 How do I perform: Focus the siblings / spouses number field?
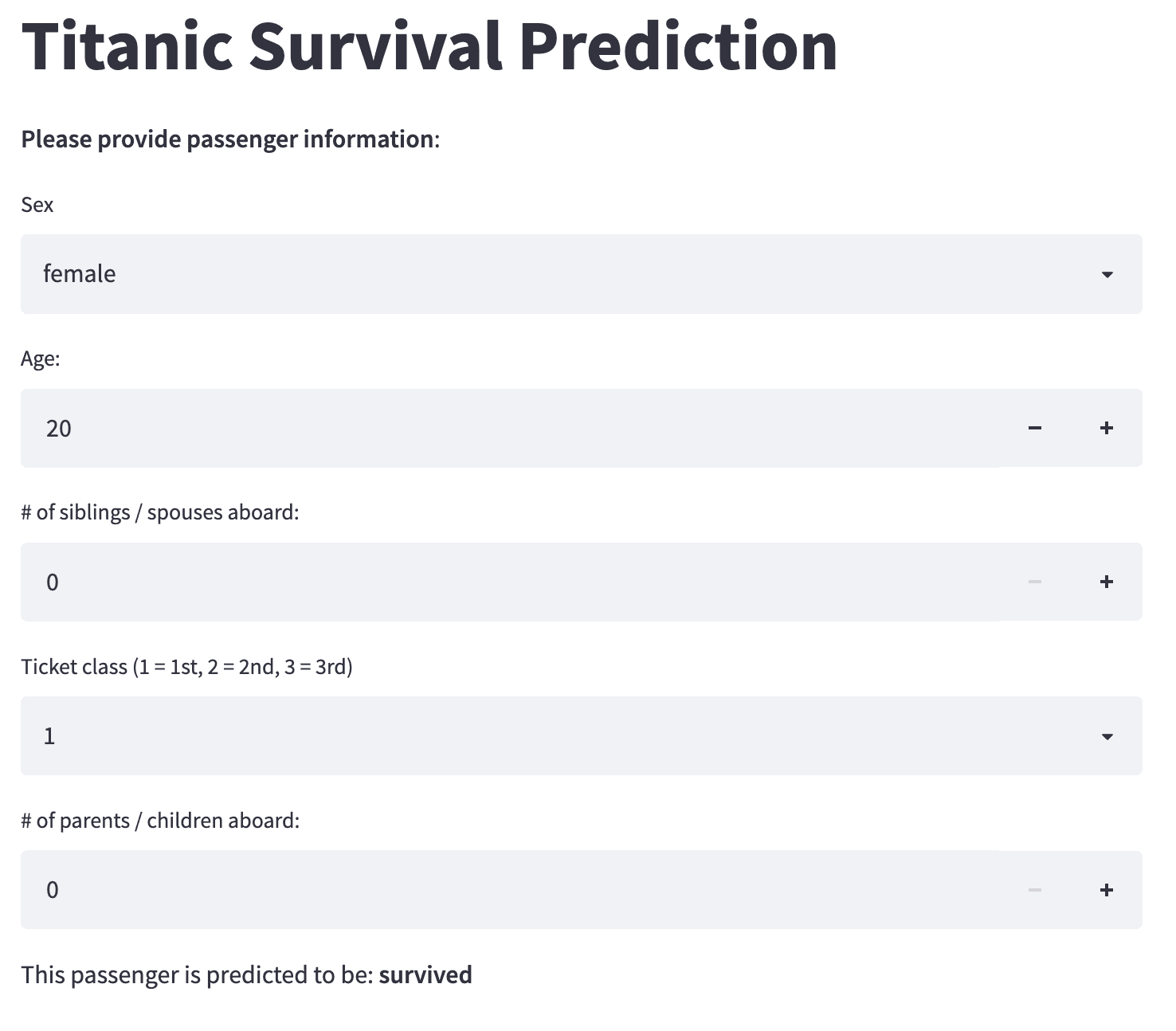[x=510, y=582]
